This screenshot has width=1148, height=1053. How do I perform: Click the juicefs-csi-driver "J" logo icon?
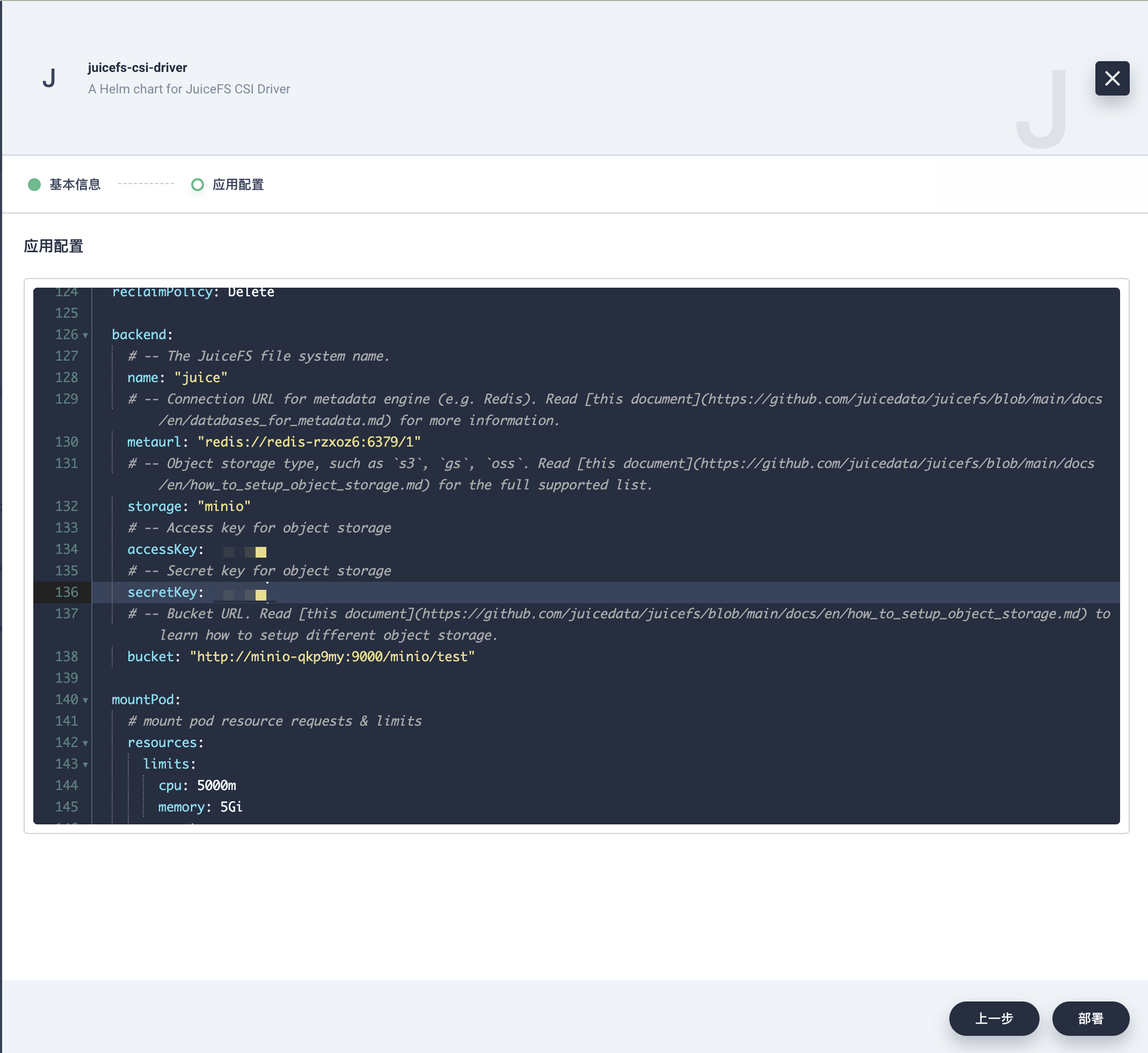[x=50, y=78]
